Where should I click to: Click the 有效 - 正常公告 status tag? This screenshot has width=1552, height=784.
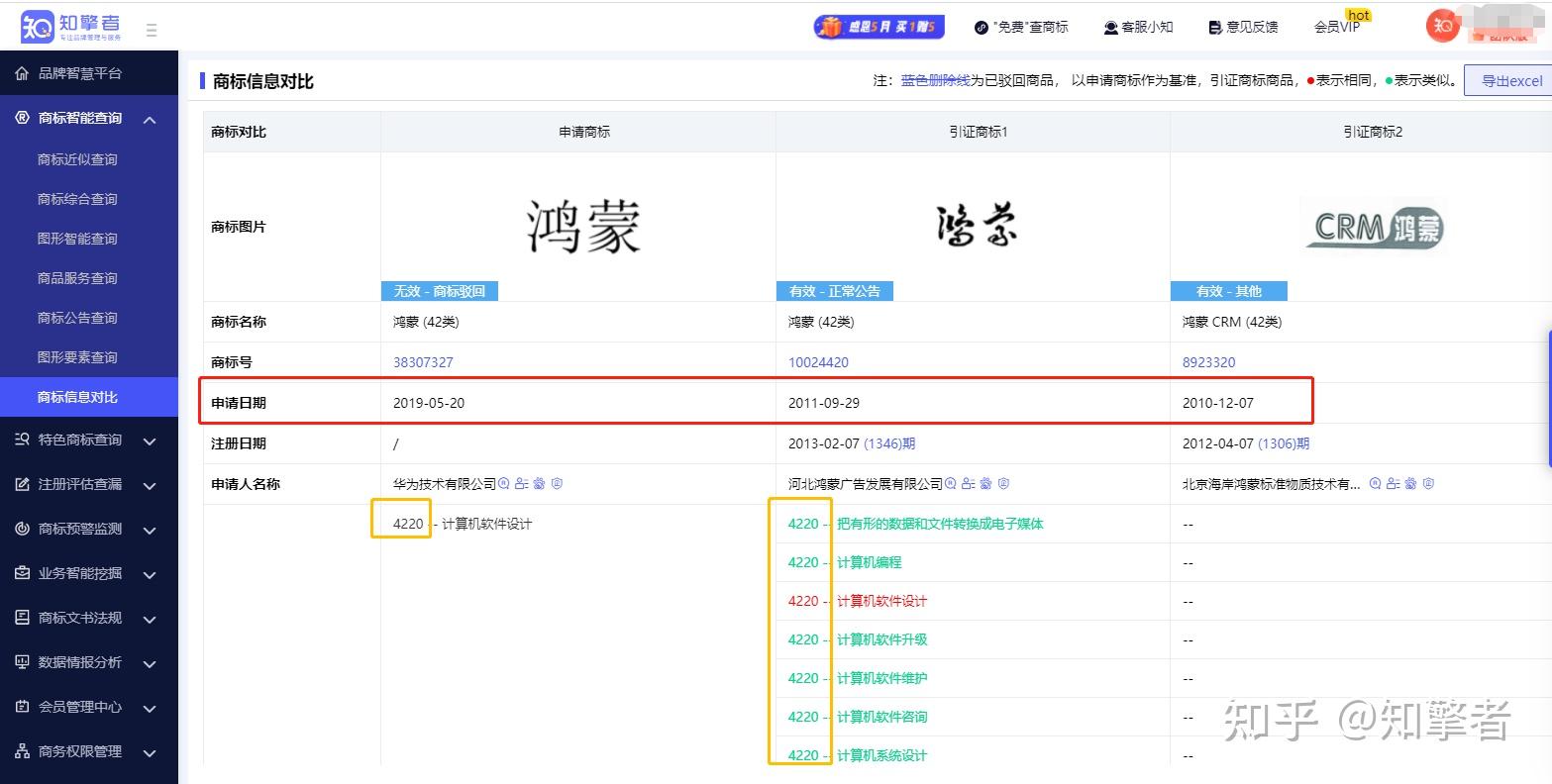pyautogui.click(x=835, y=291)
